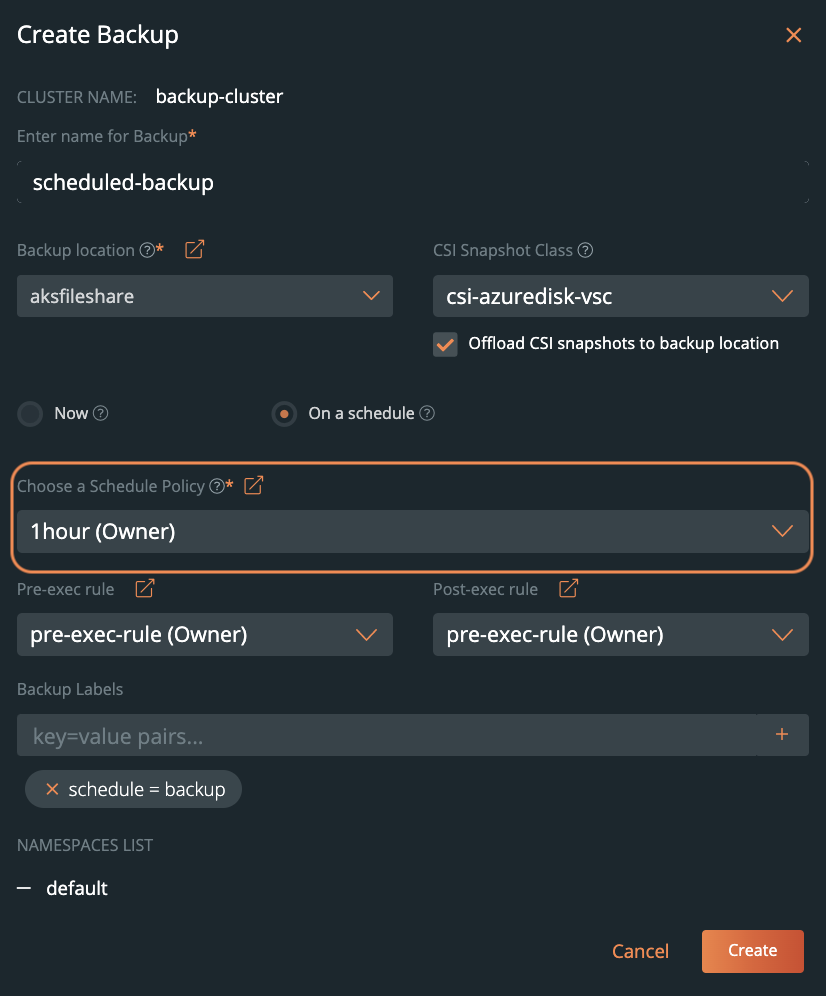Click the Create button
This screenshot has height=996, width=826.
(752, 951)
